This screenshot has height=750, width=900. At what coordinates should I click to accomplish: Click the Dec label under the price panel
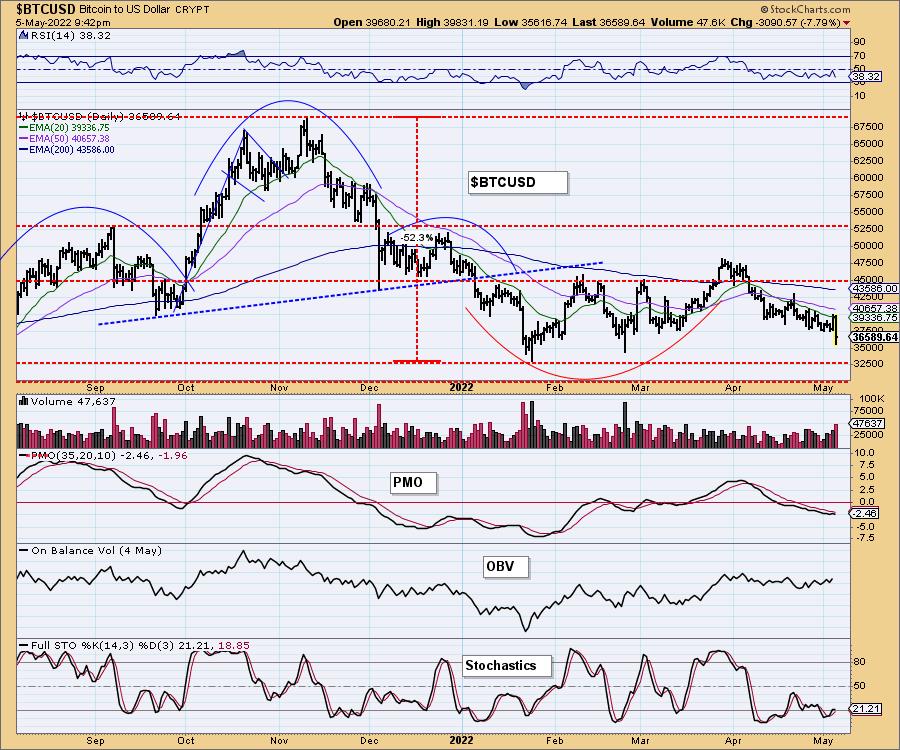[370, 387]
